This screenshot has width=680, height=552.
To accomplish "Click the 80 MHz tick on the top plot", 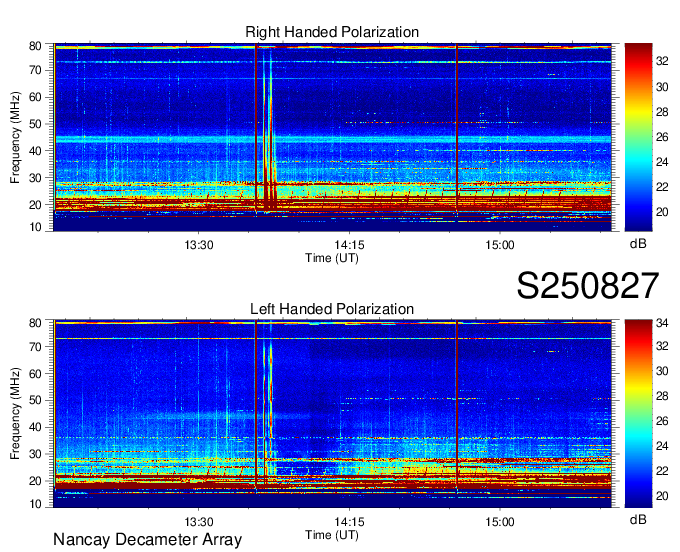I will (35, 46).
